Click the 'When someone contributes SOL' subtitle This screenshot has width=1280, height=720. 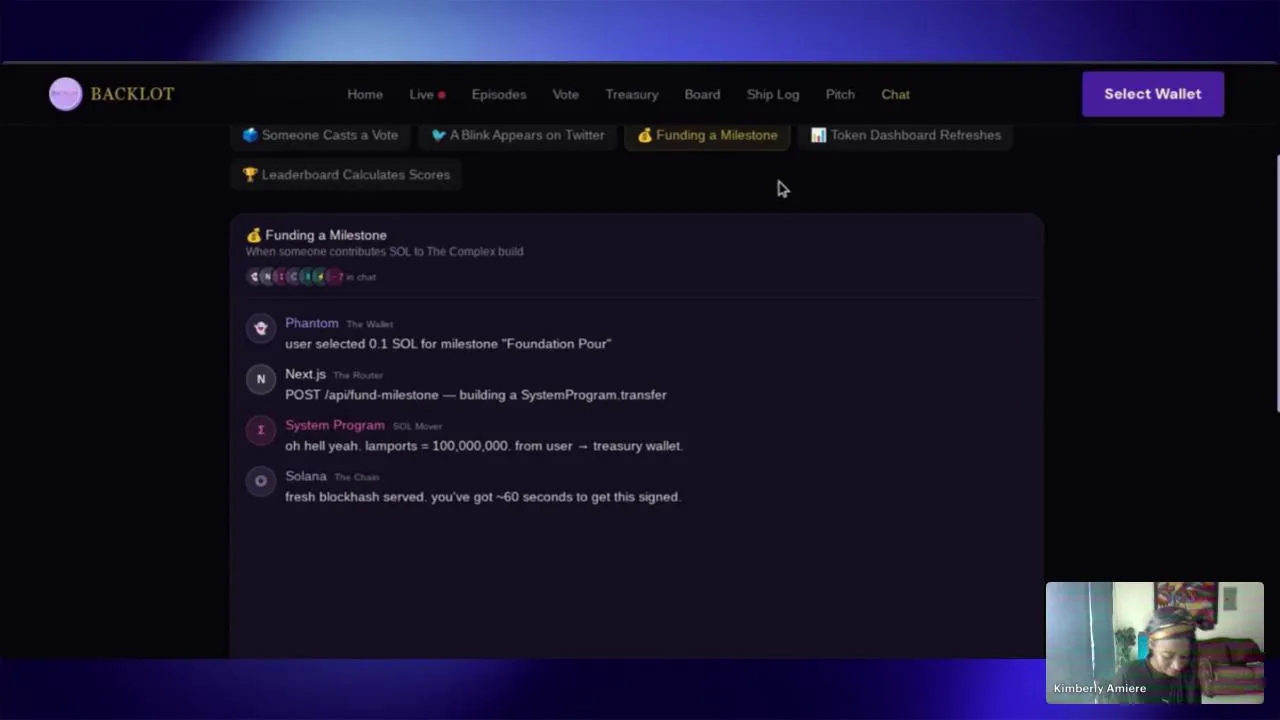(x=385, y=252)
